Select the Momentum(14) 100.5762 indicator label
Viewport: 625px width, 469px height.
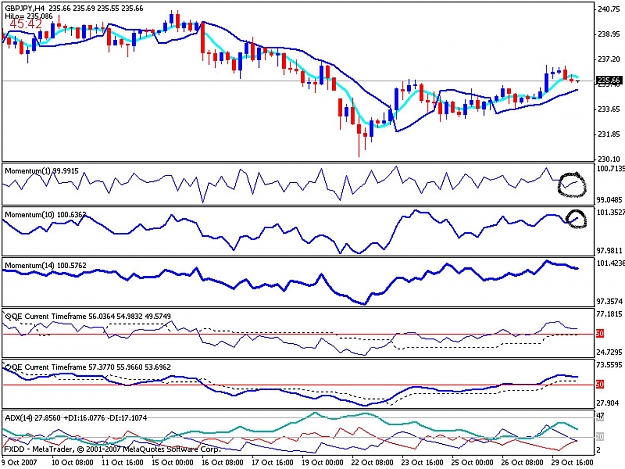45,265
